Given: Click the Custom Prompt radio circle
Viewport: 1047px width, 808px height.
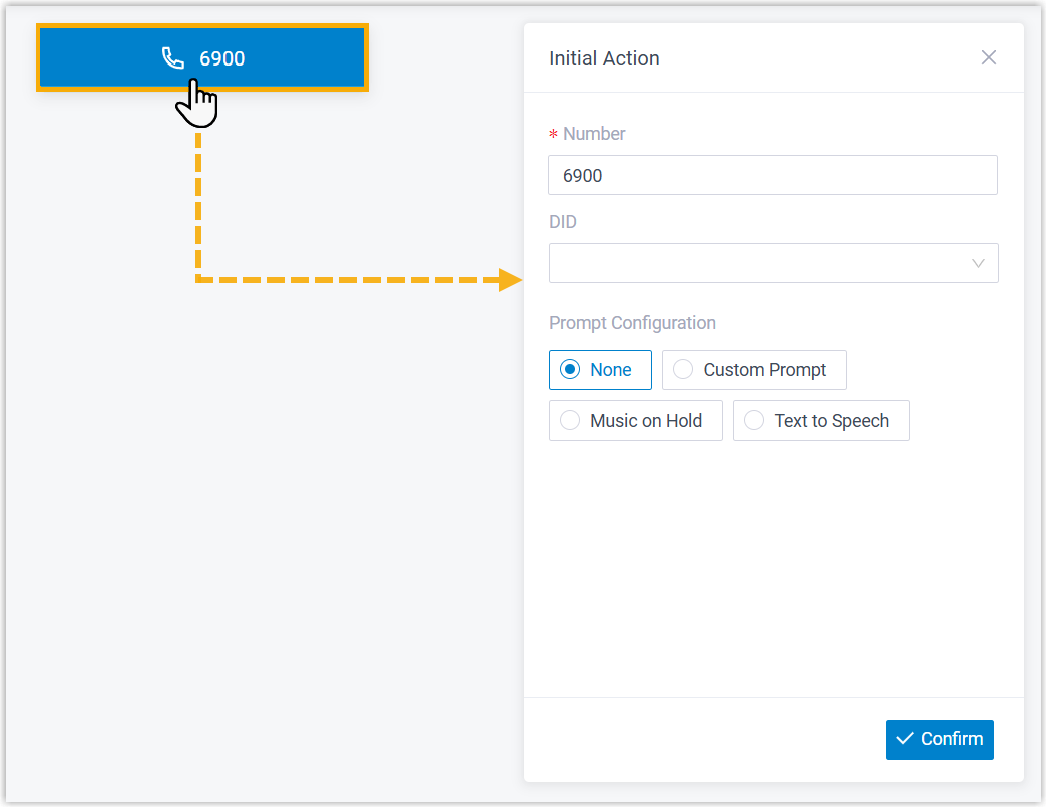Looking at the screenshot, I should click(x=683, y=370).
